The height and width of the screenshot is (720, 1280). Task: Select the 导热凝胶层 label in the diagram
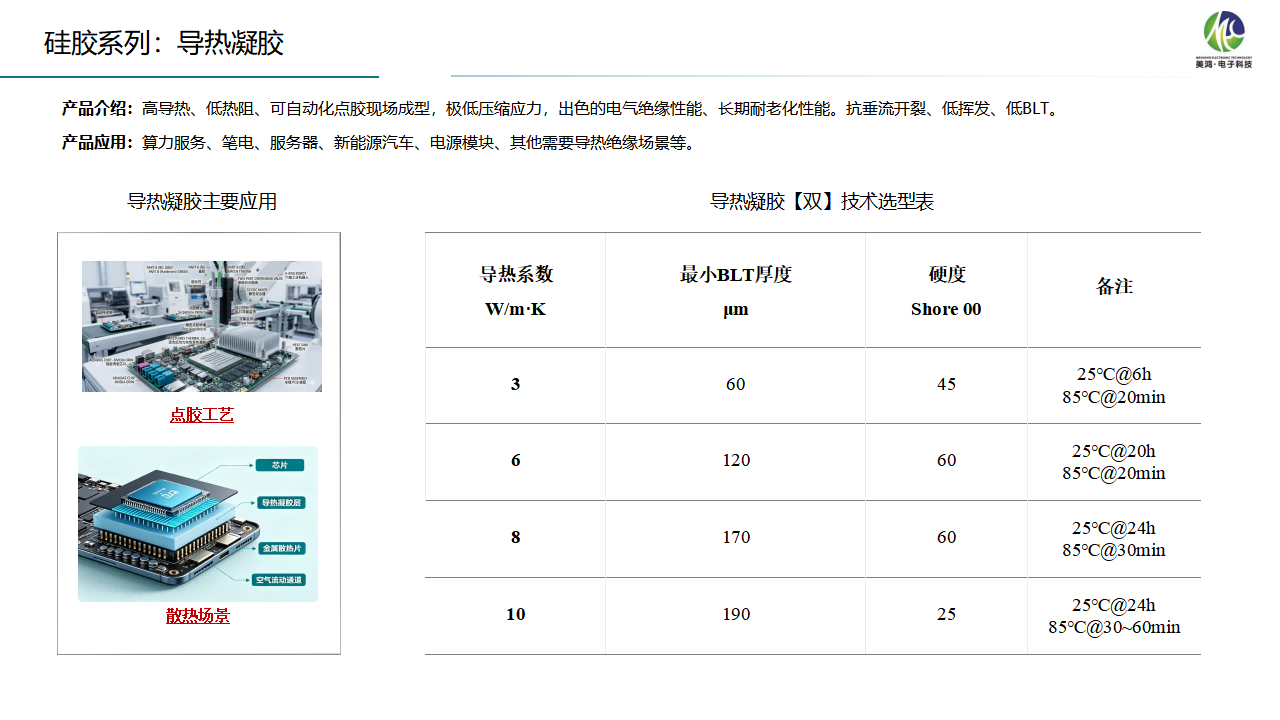(x=282, y=502)
